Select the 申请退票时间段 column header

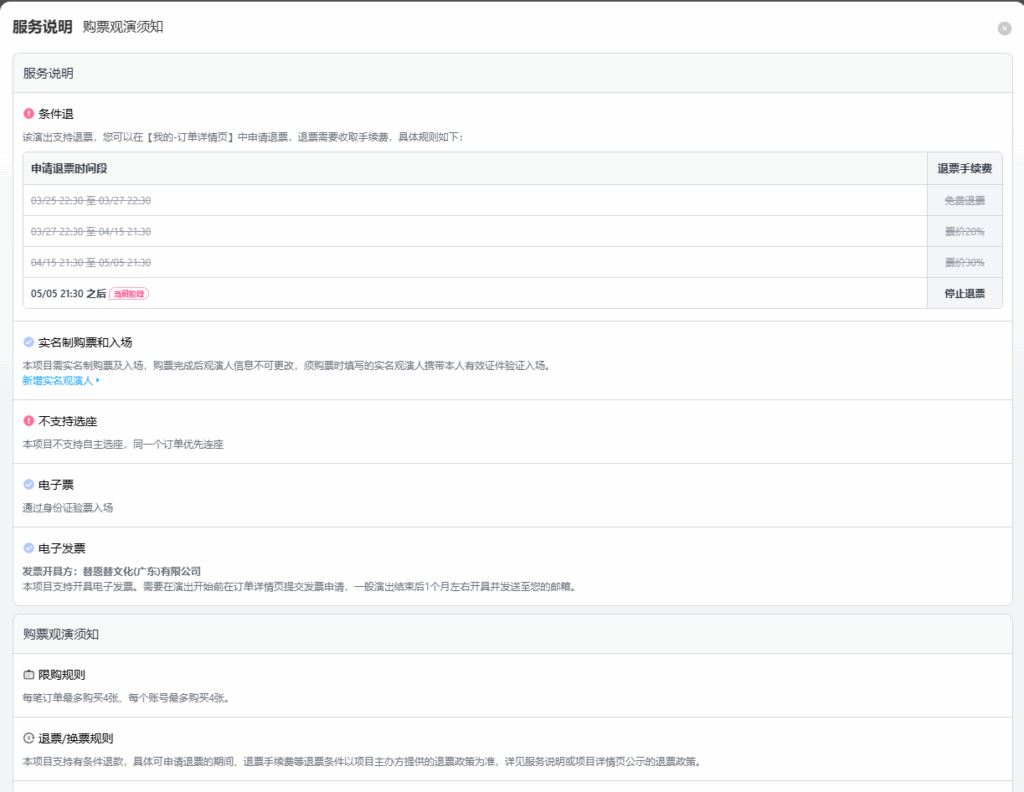(72, 169)
